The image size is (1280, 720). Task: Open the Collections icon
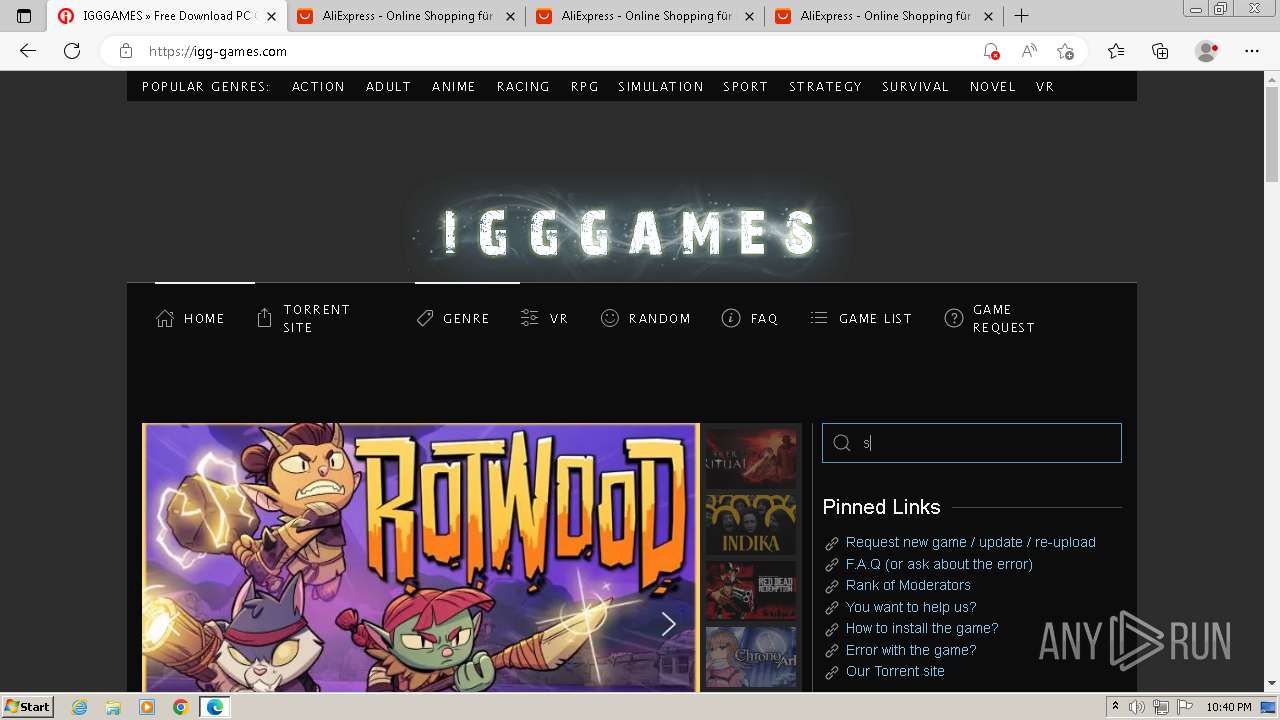point(1160,51)
